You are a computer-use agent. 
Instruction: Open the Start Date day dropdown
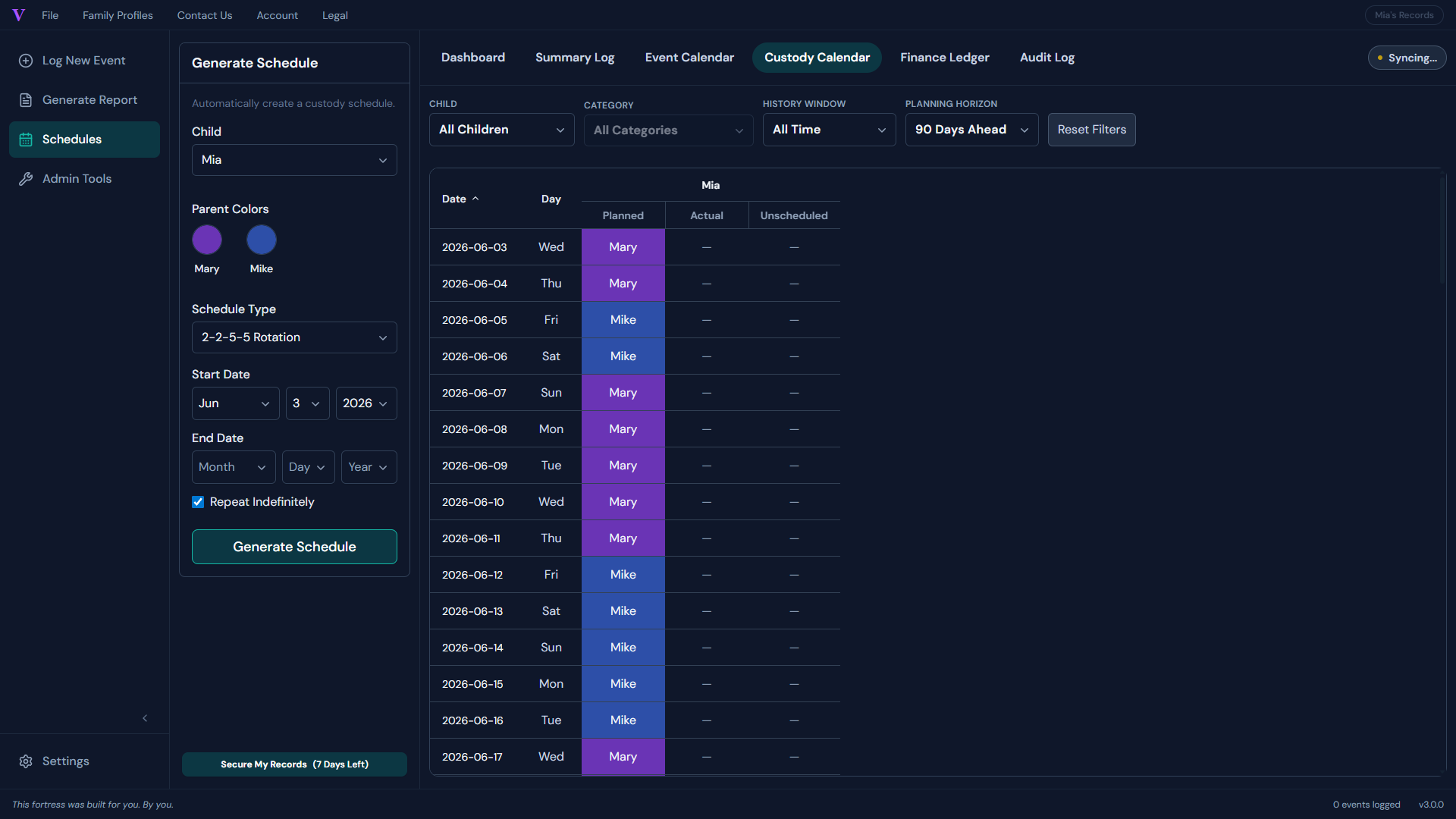[x=307, y=403]
